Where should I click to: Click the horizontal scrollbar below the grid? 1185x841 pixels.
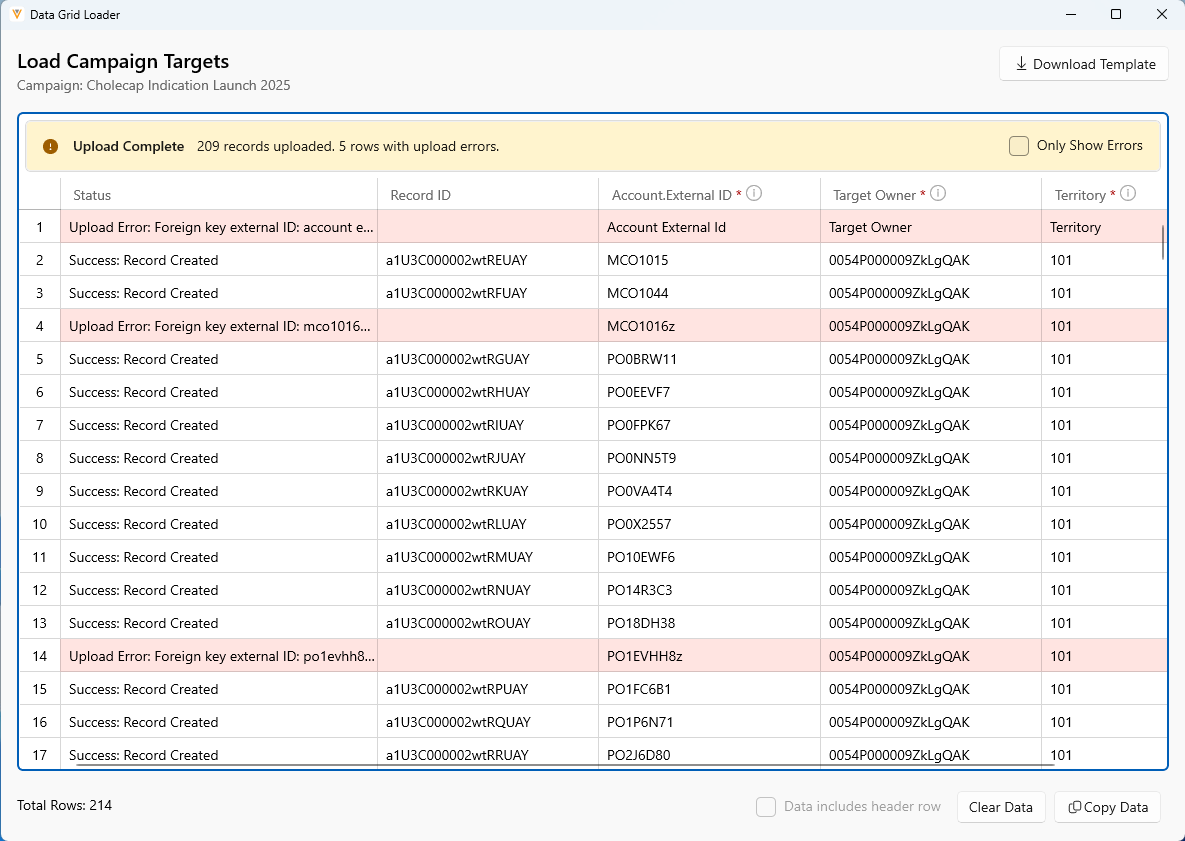pos(565,765)
